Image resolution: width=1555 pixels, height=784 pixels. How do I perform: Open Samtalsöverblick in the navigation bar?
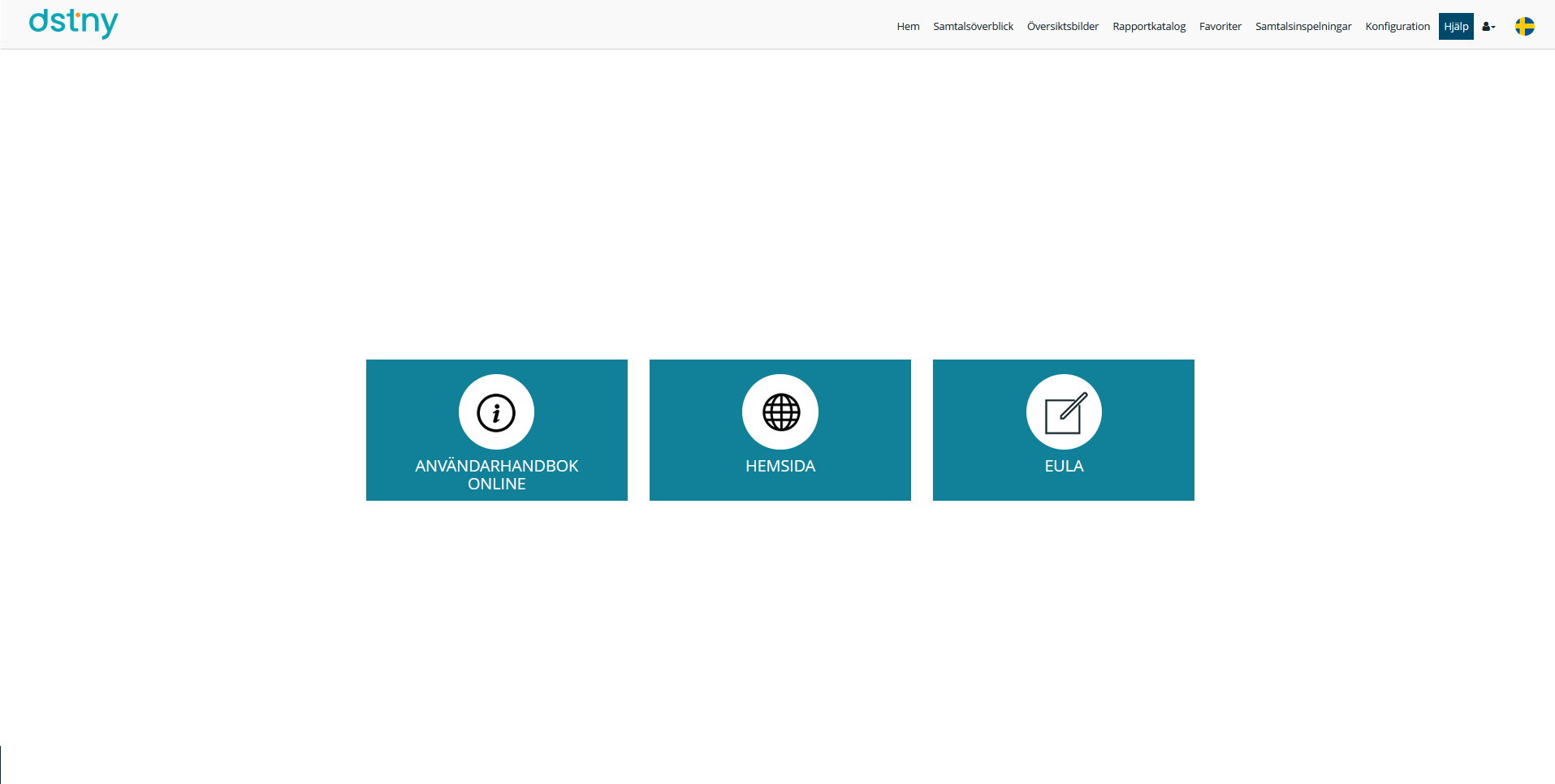pyautogui.click(x=973, y=27)
